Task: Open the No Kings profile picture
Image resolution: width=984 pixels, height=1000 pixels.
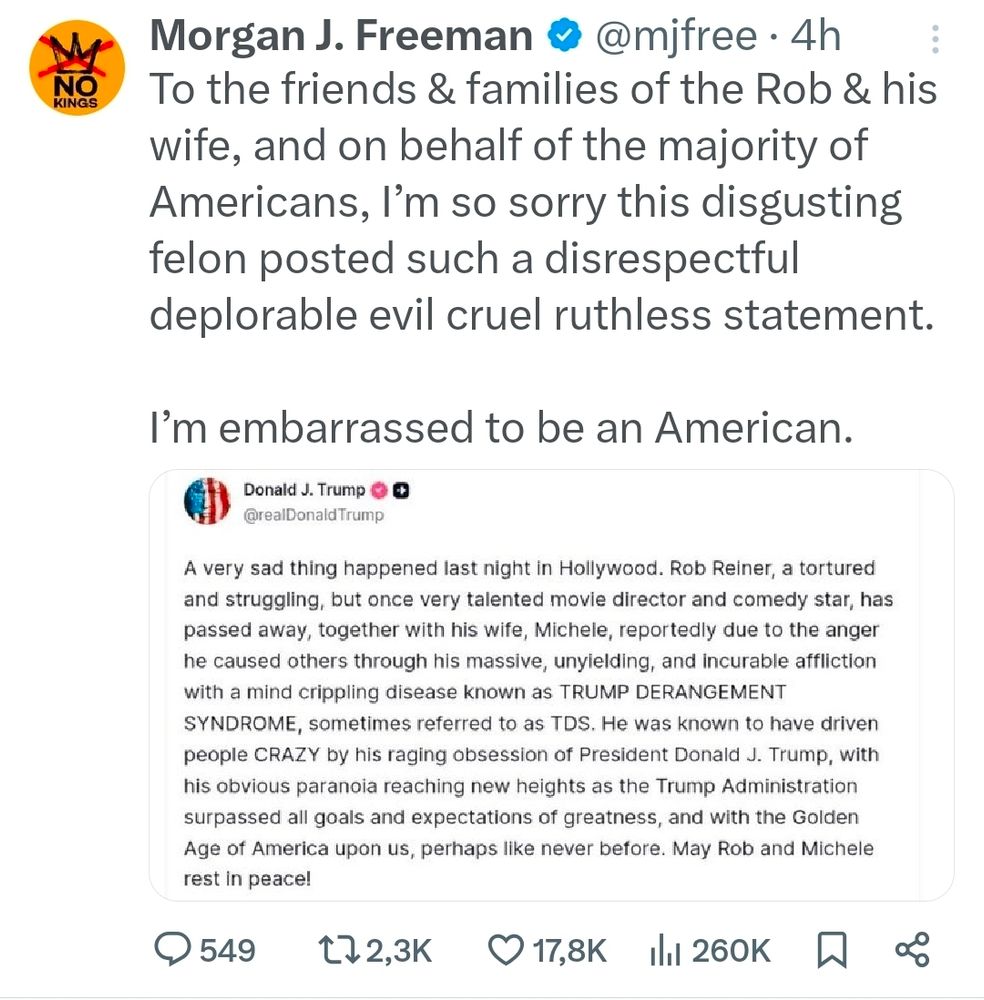Action: pyautogui.click(x=75, y=71)
